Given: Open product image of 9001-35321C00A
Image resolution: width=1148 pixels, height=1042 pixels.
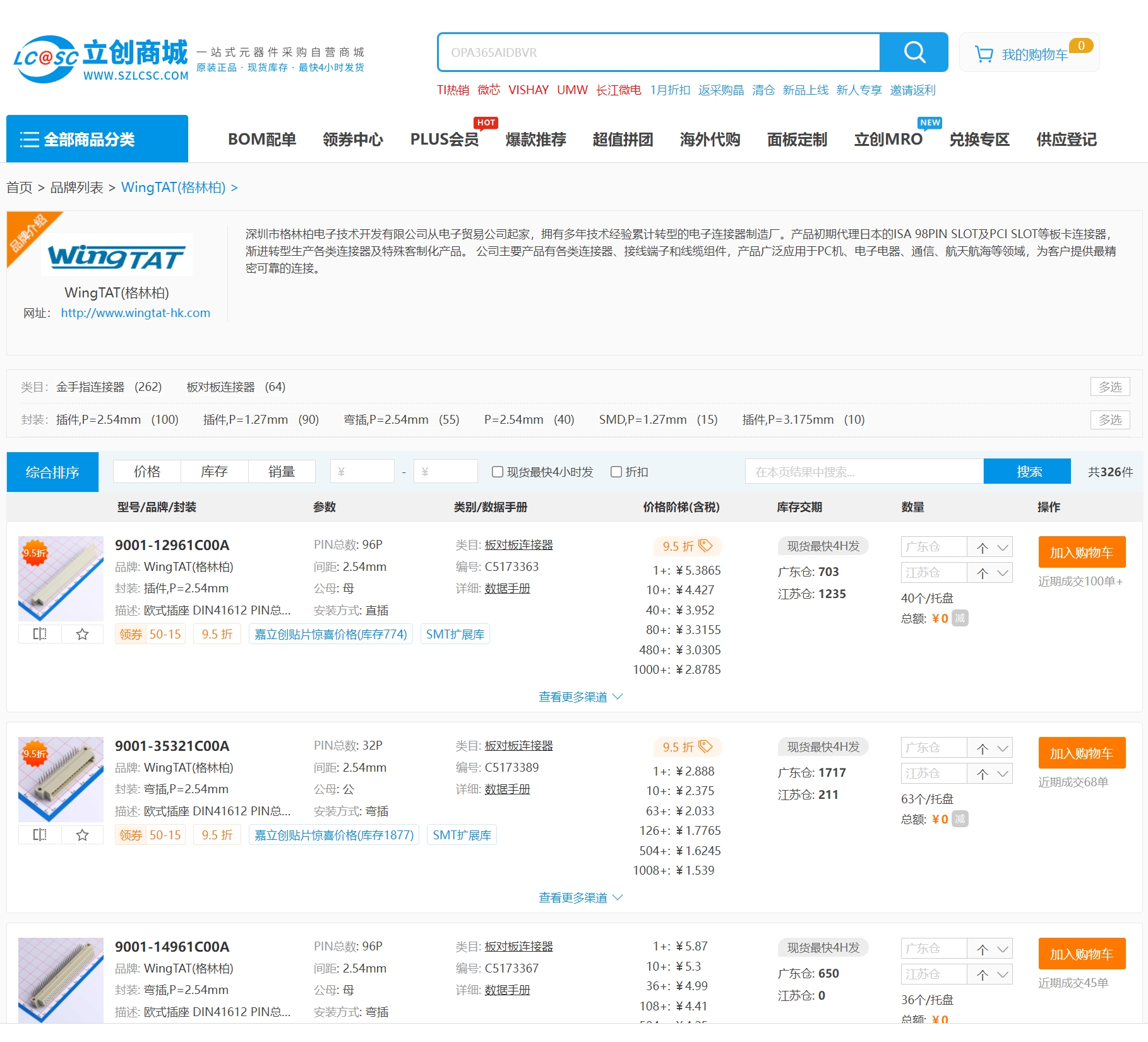Looking at the screenshot, I should coord(61,779).
